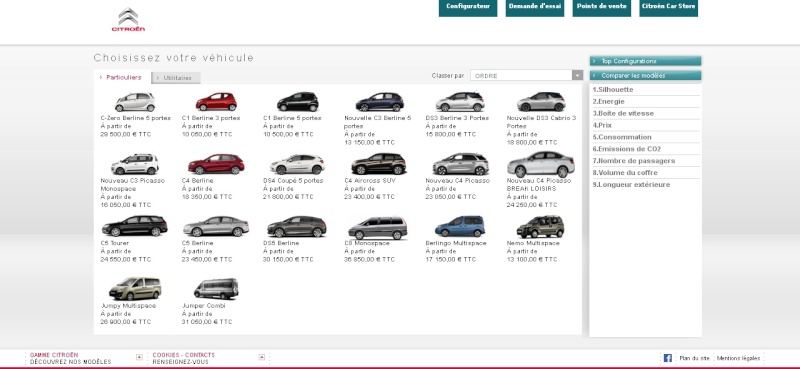Click the C4 Berline name text

[x=197, y=181]
